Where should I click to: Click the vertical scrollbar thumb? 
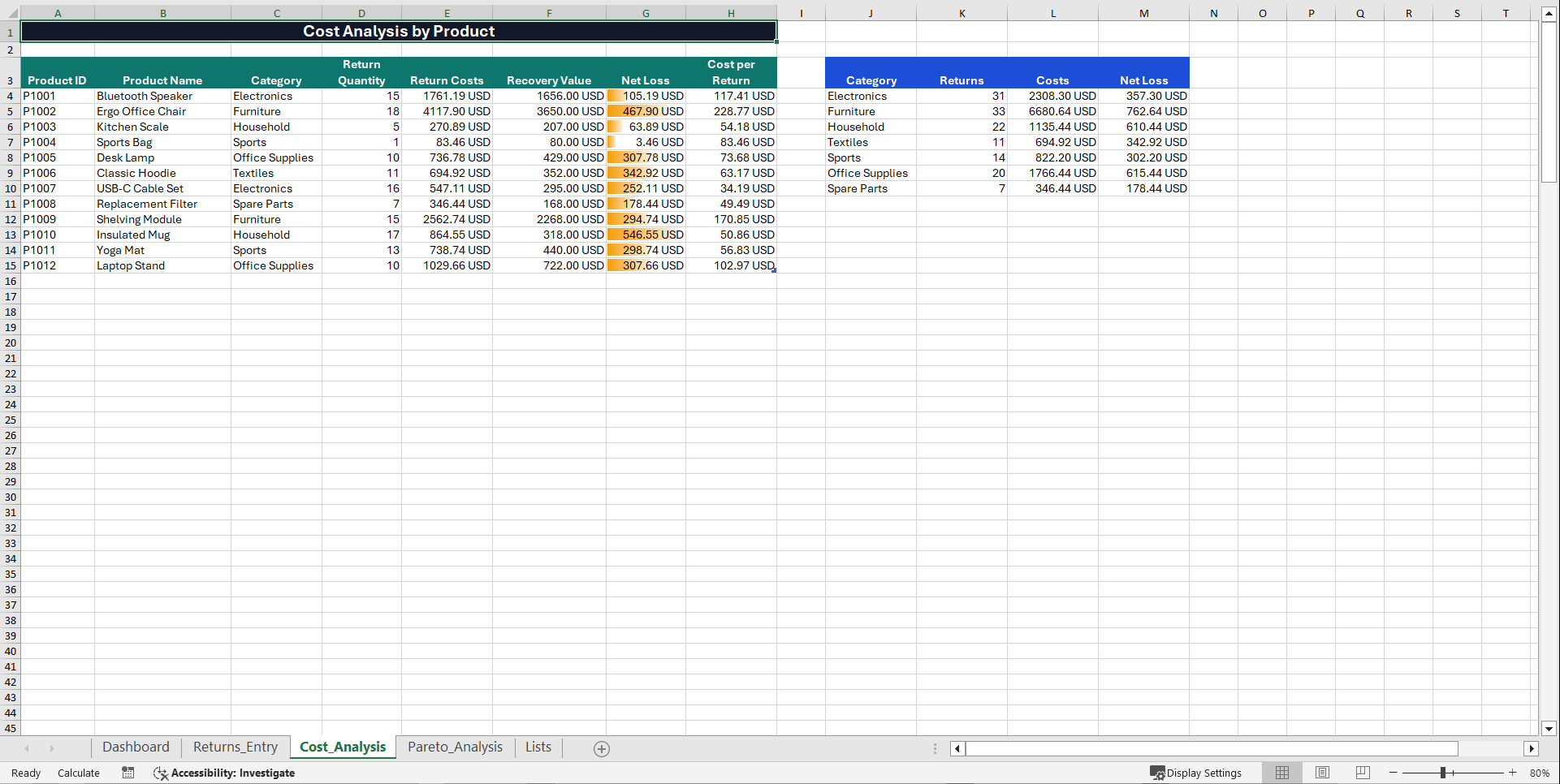pos(1549,102)
